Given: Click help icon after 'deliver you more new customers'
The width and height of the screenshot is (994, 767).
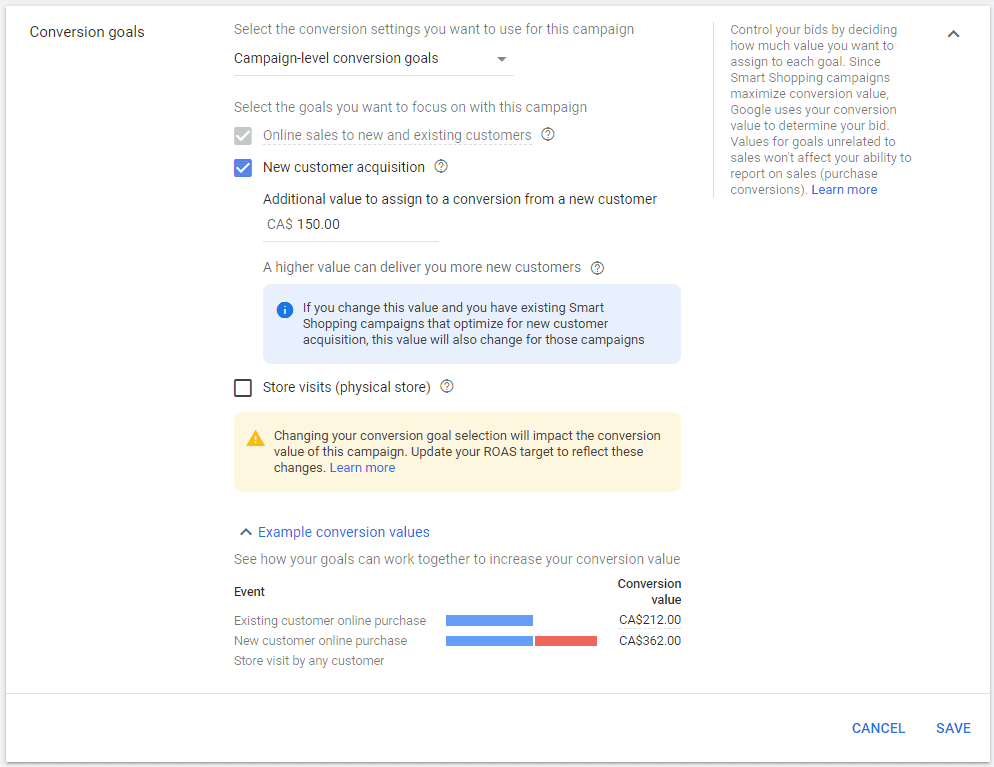Looking at the screenshot, I should tap(597, 268).
